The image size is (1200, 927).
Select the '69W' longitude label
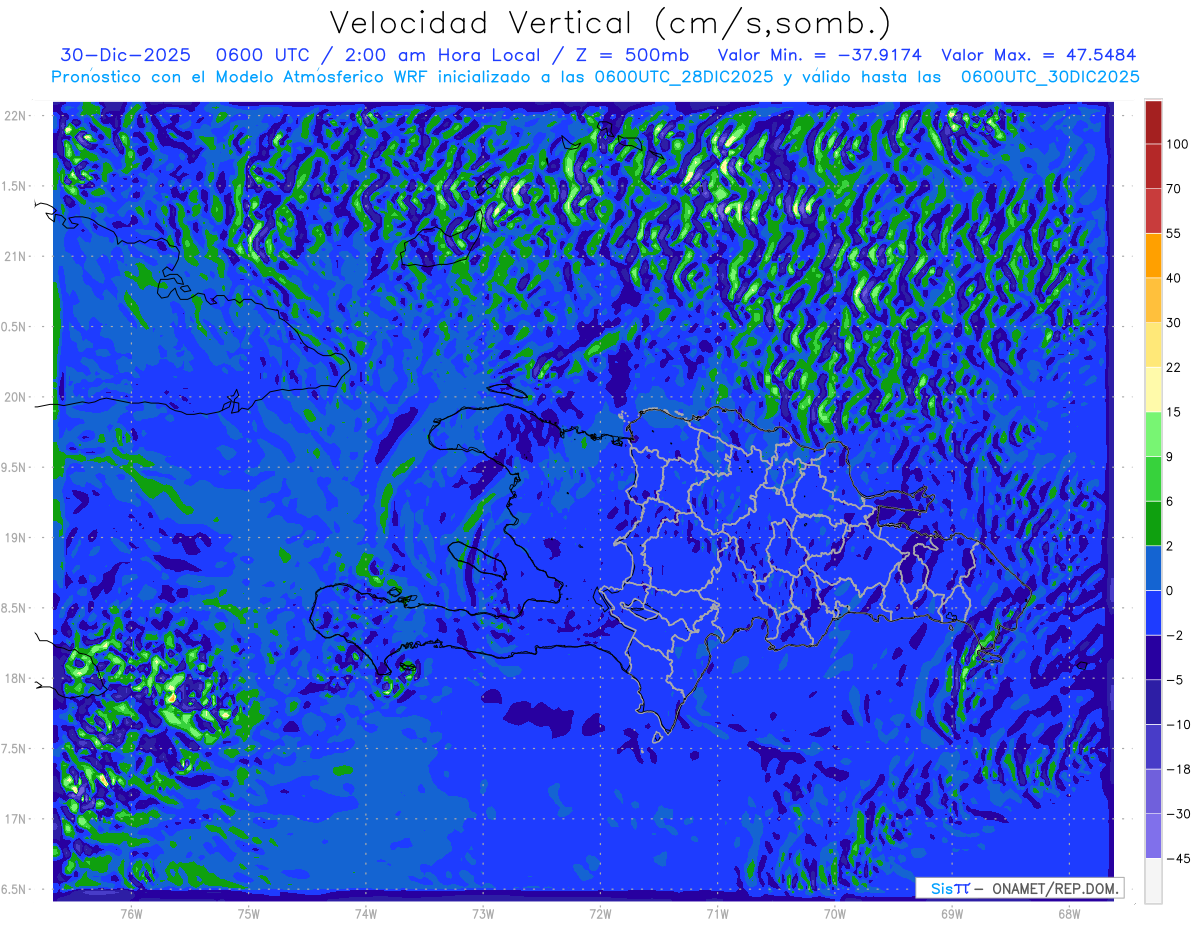point(952,914)
